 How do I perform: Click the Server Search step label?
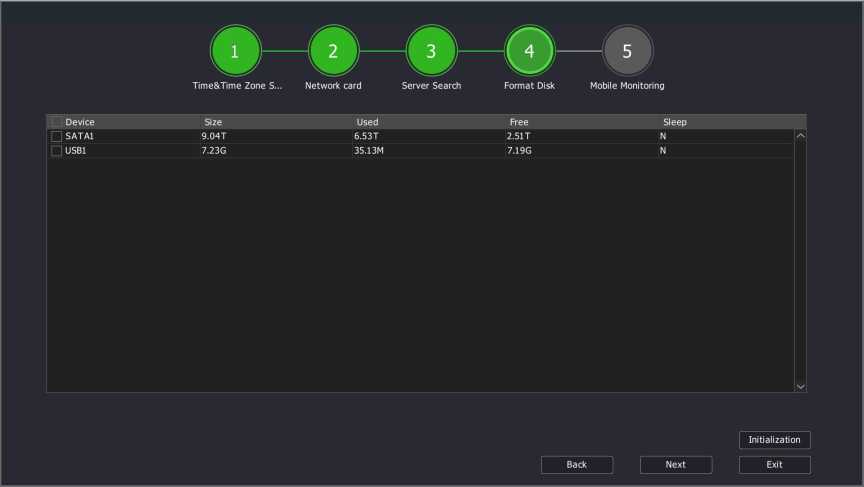tap(431, 86)
